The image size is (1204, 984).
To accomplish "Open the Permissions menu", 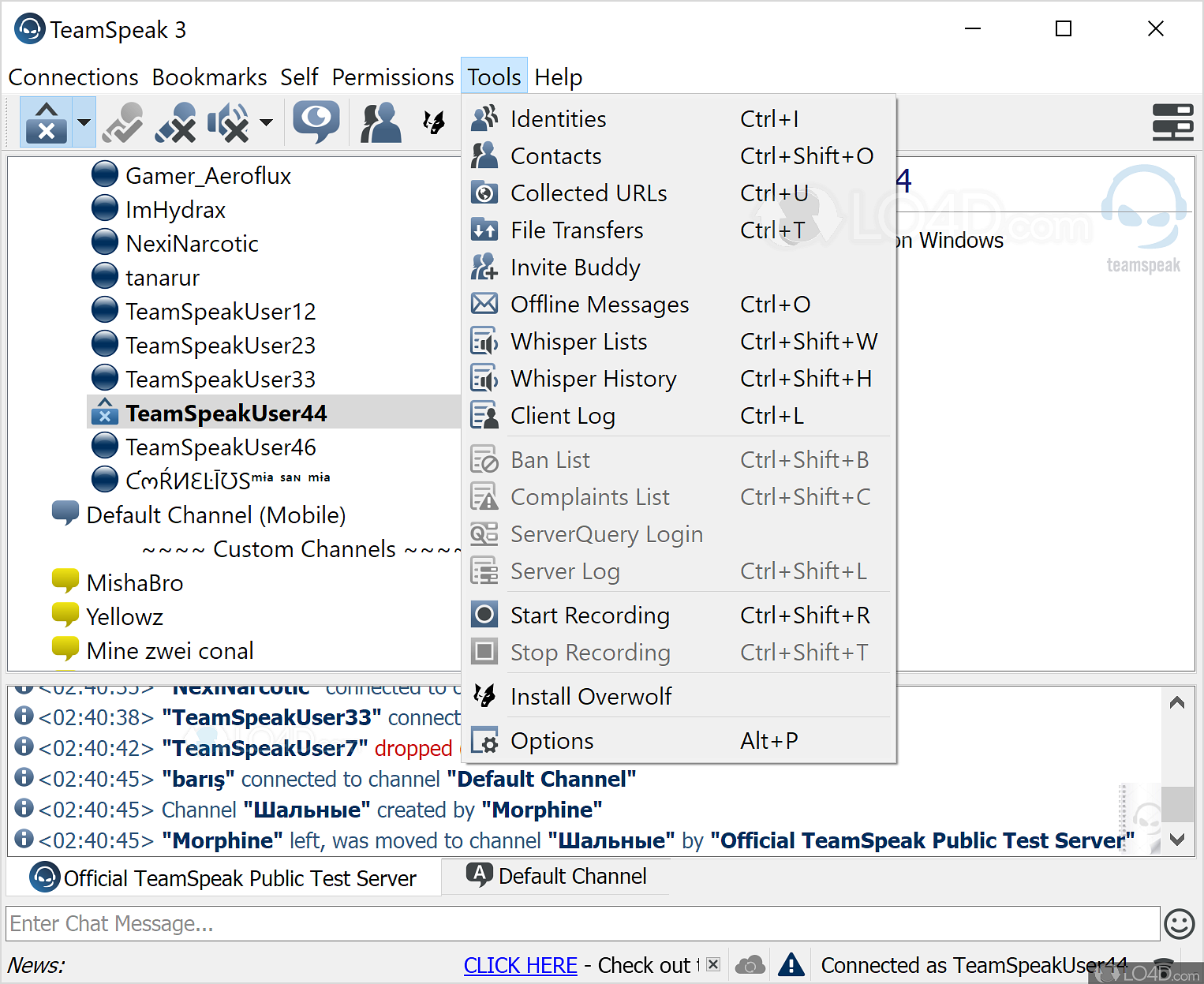I will [392, 77].
